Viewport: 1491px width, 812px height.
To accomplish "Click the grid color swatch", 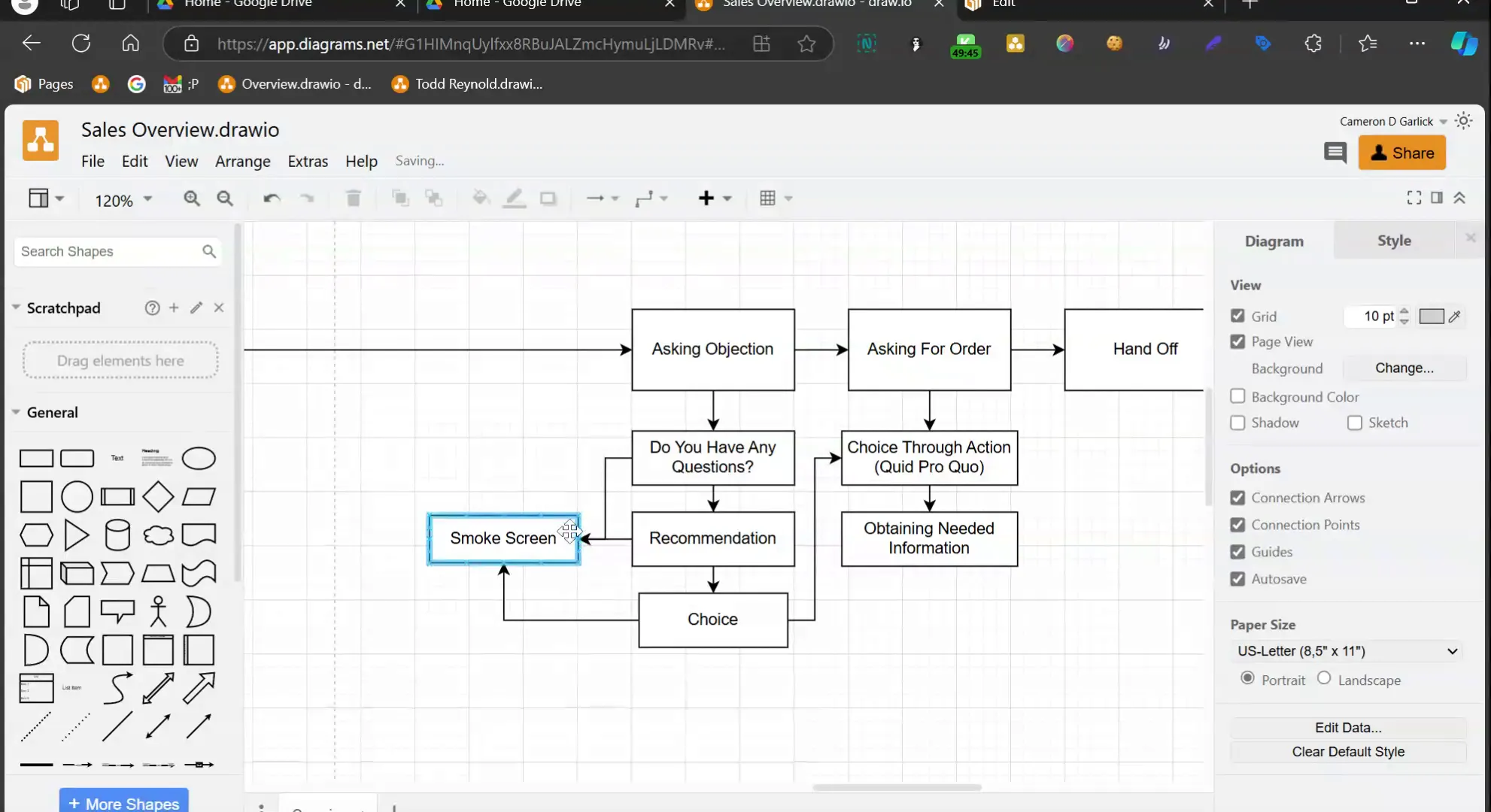I will pos(1431,317).
